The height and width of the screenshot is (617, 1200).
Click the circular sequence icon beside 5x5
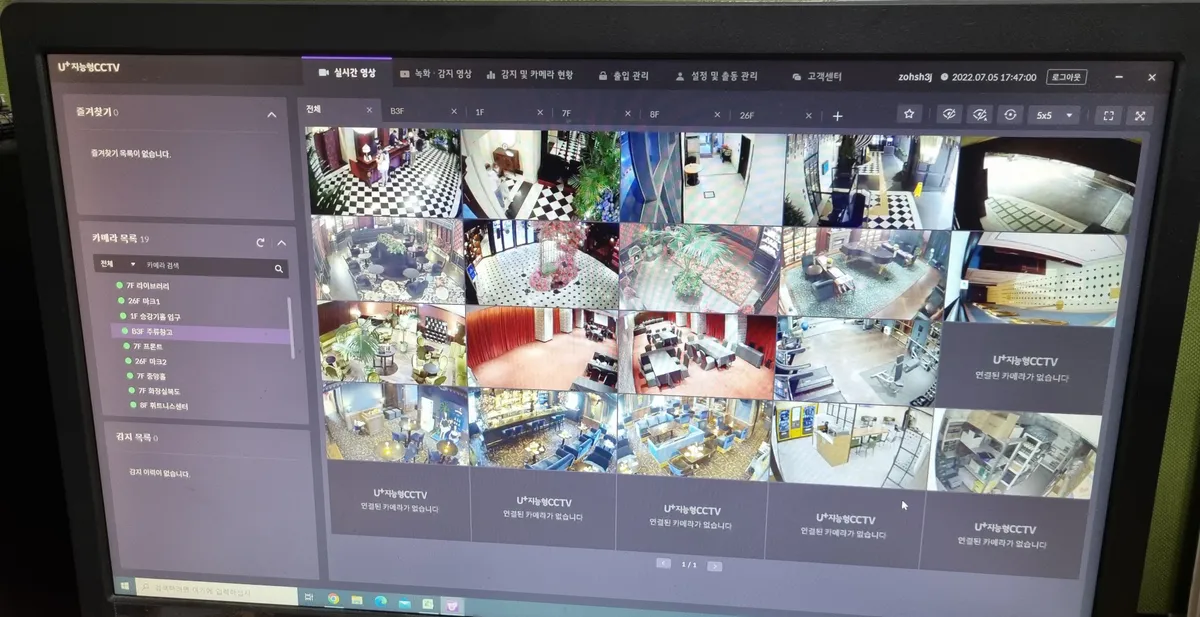pos(1010,115)
